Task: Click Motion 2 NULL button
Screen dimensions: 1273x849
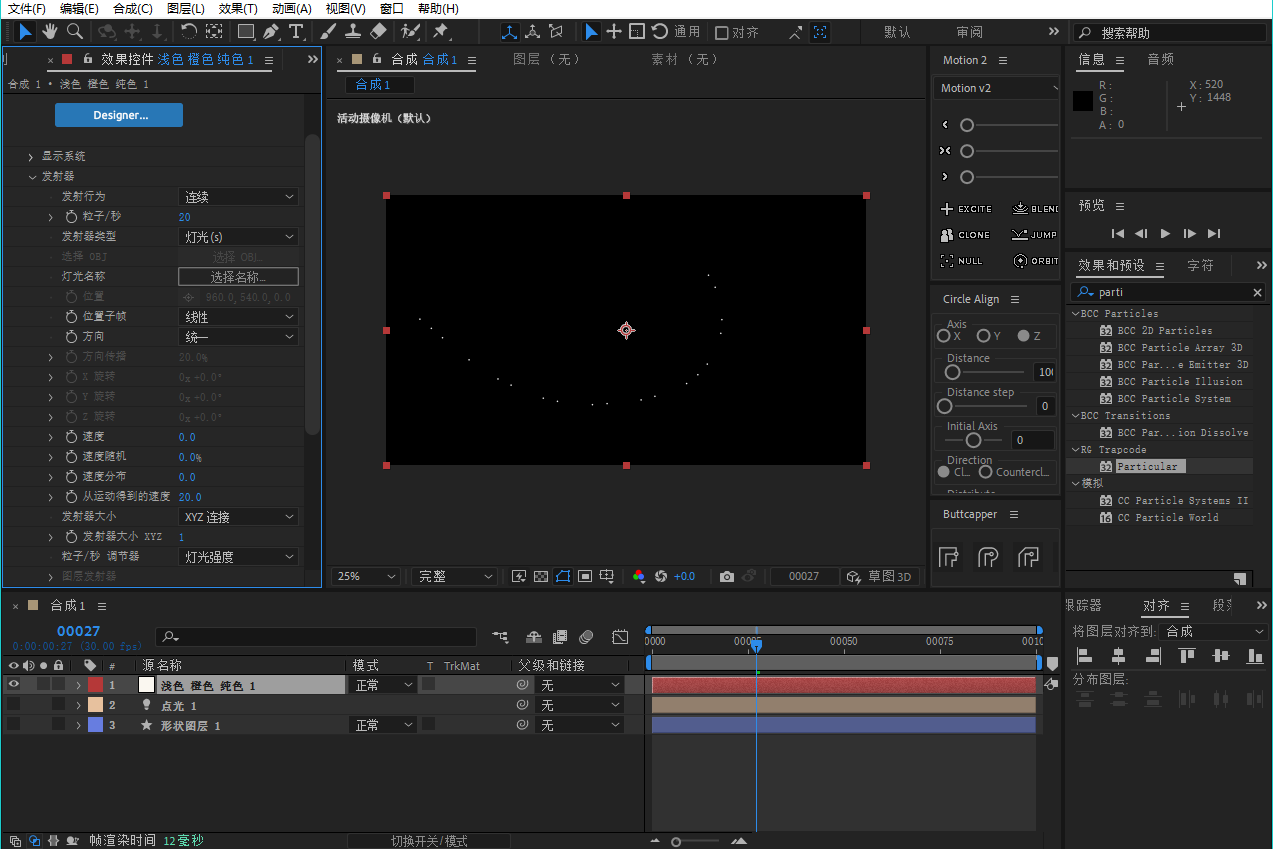Action: click(962, 261)
